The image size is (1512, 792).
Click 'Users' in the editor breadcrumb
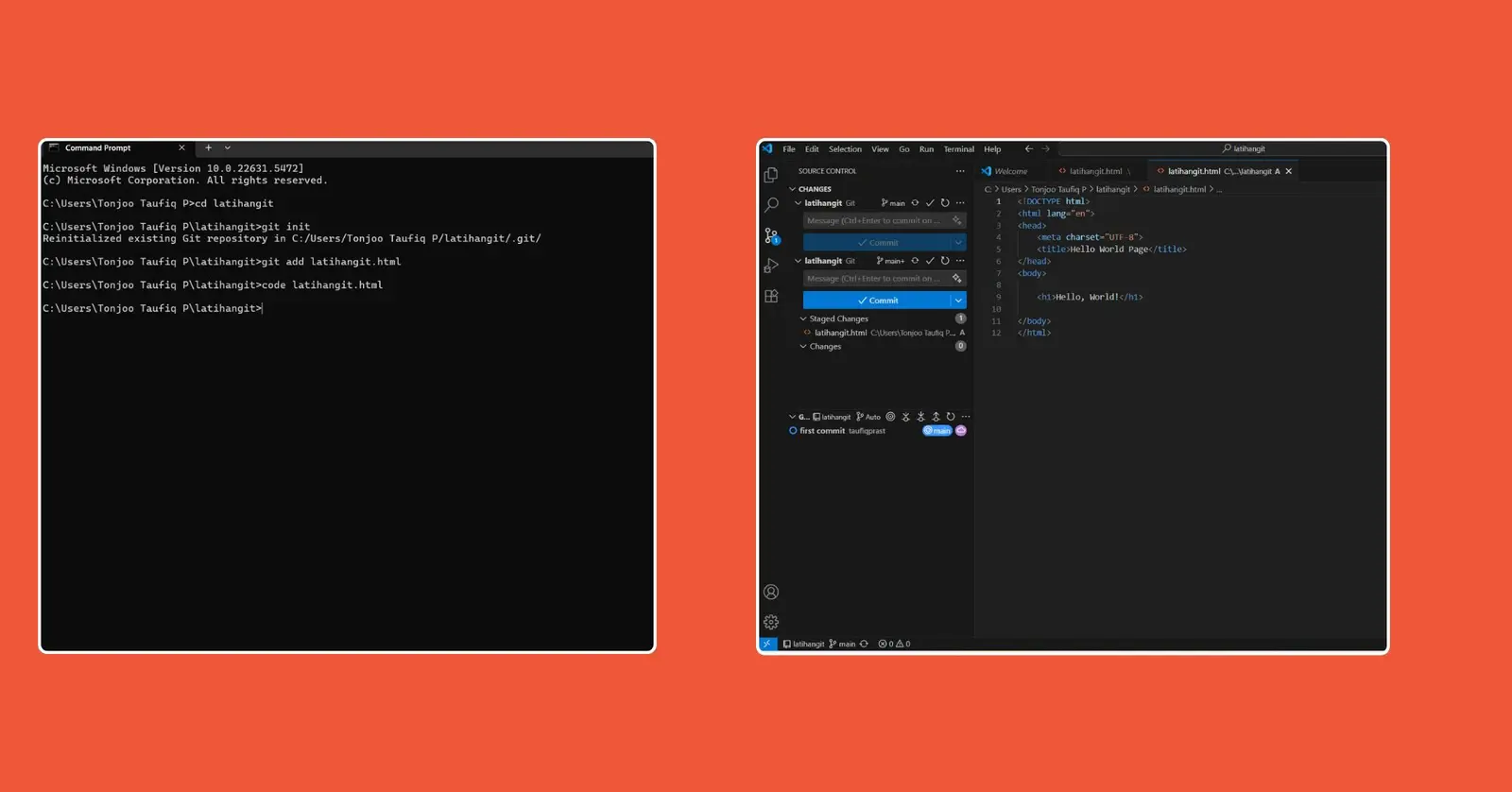(1011, 189)
